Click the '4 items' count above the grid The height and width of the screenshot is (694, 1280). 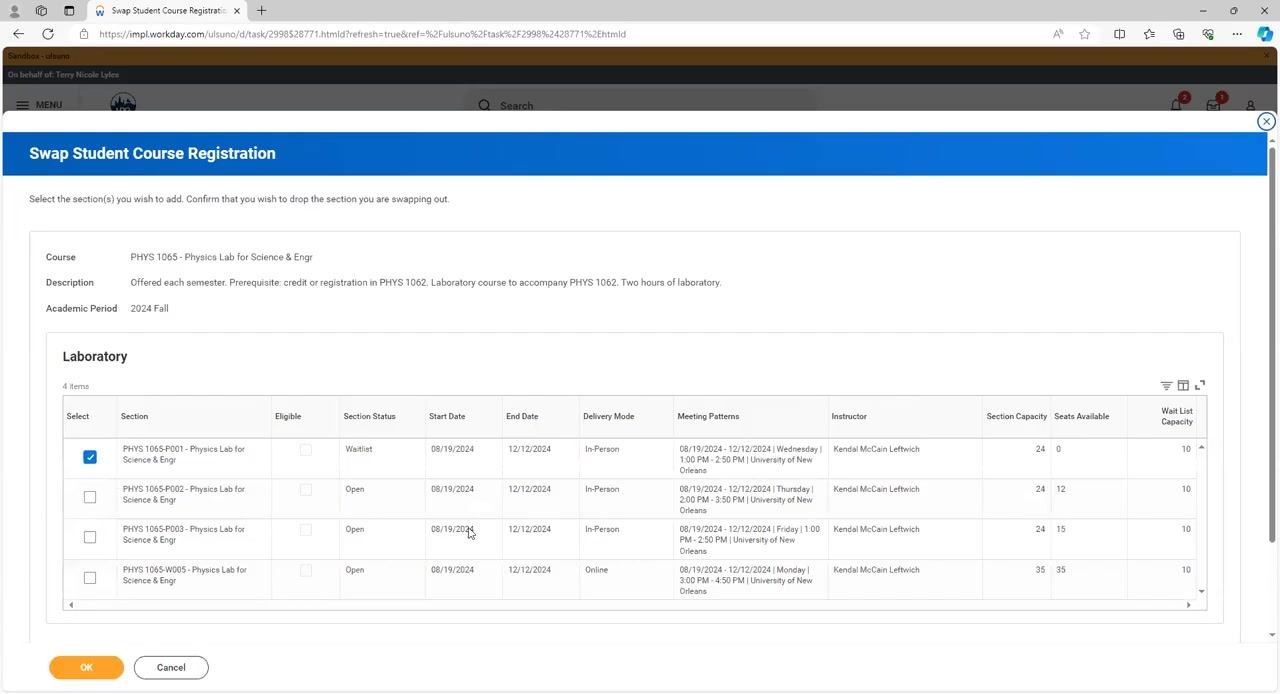click(x=76, y=386)
